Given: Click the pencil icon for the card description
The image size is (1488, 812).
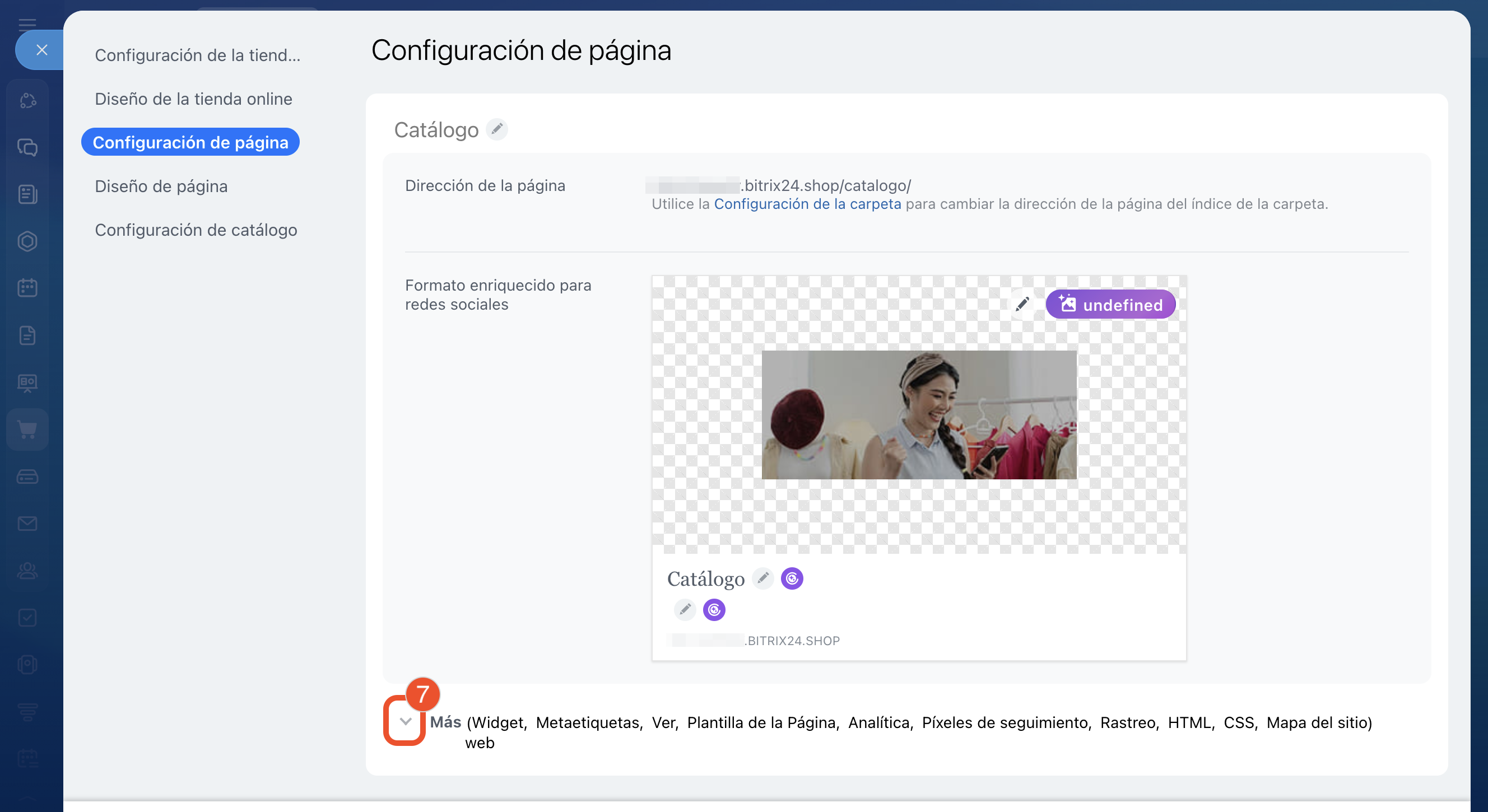Looking at the screenshot, I should [x=685, y=609].
